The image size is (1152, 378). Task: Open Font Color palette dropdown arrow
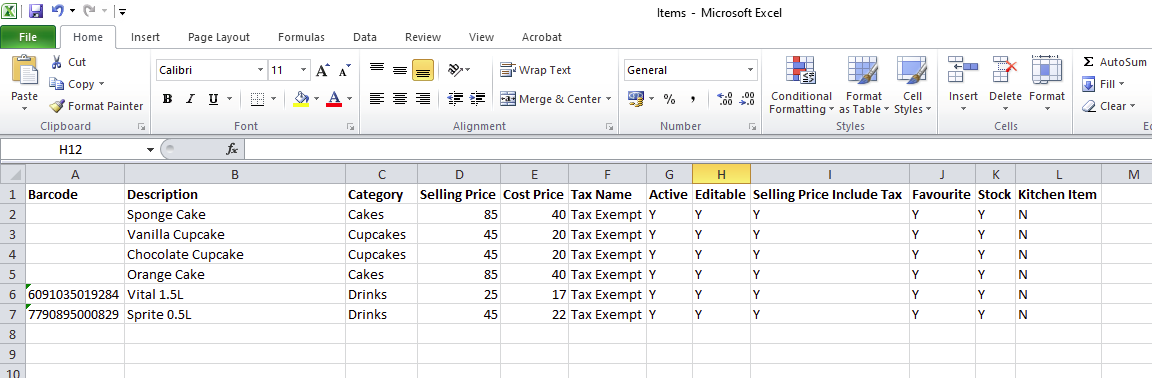point(350,99)
